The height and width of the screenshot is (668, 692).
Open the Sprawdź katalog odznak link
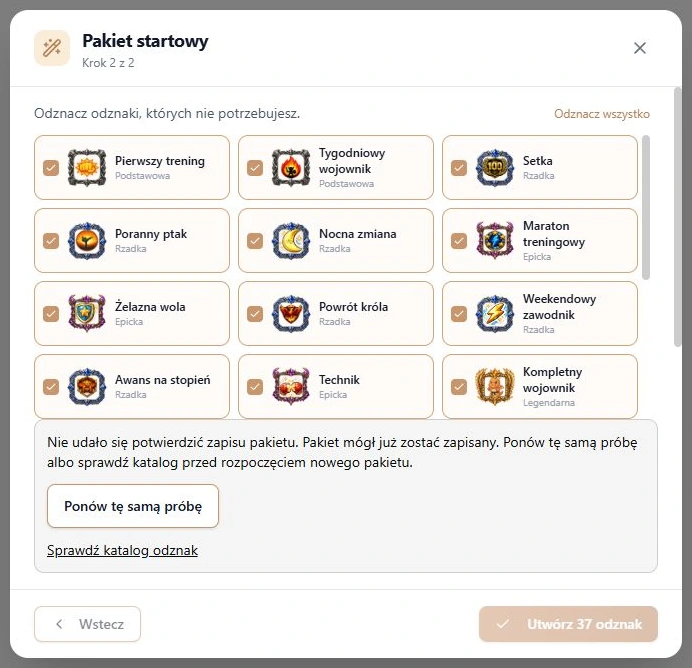(122, 550)
